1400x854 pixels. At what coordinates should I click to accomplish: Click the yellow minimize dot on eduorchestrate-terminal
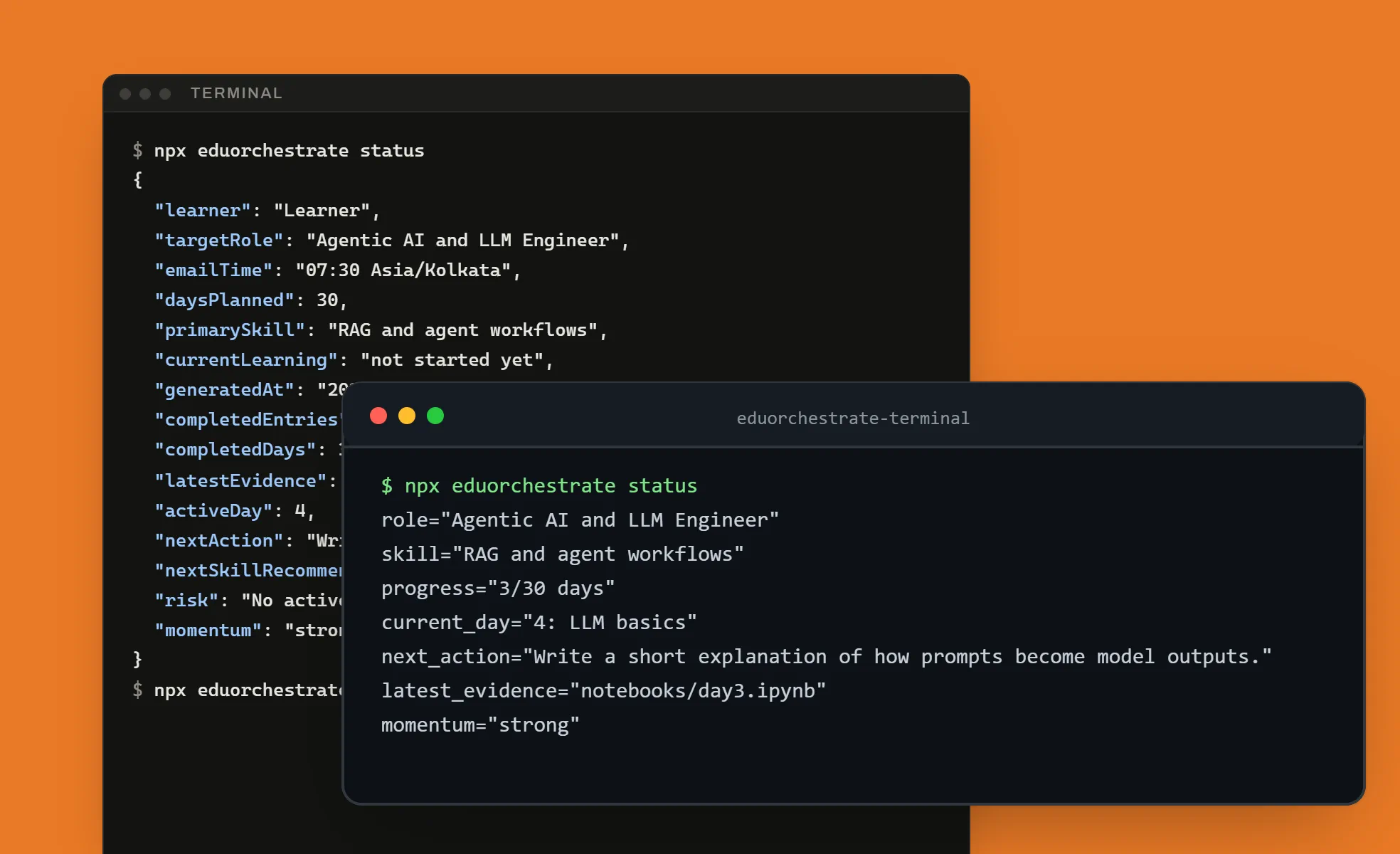pyautogui.click(x=407, y=416)
